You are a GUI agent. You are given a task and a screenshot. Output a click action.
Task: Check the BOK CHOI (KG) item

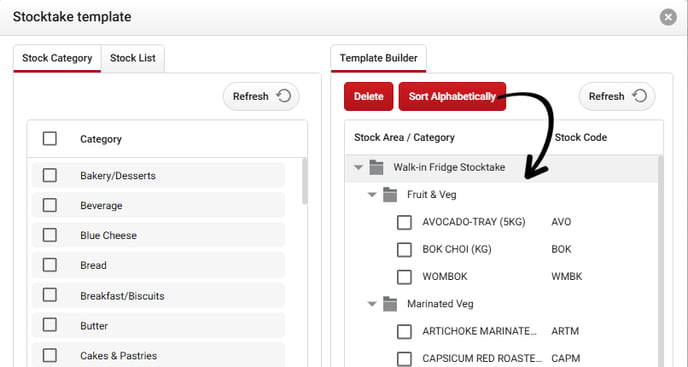point(404,249)
